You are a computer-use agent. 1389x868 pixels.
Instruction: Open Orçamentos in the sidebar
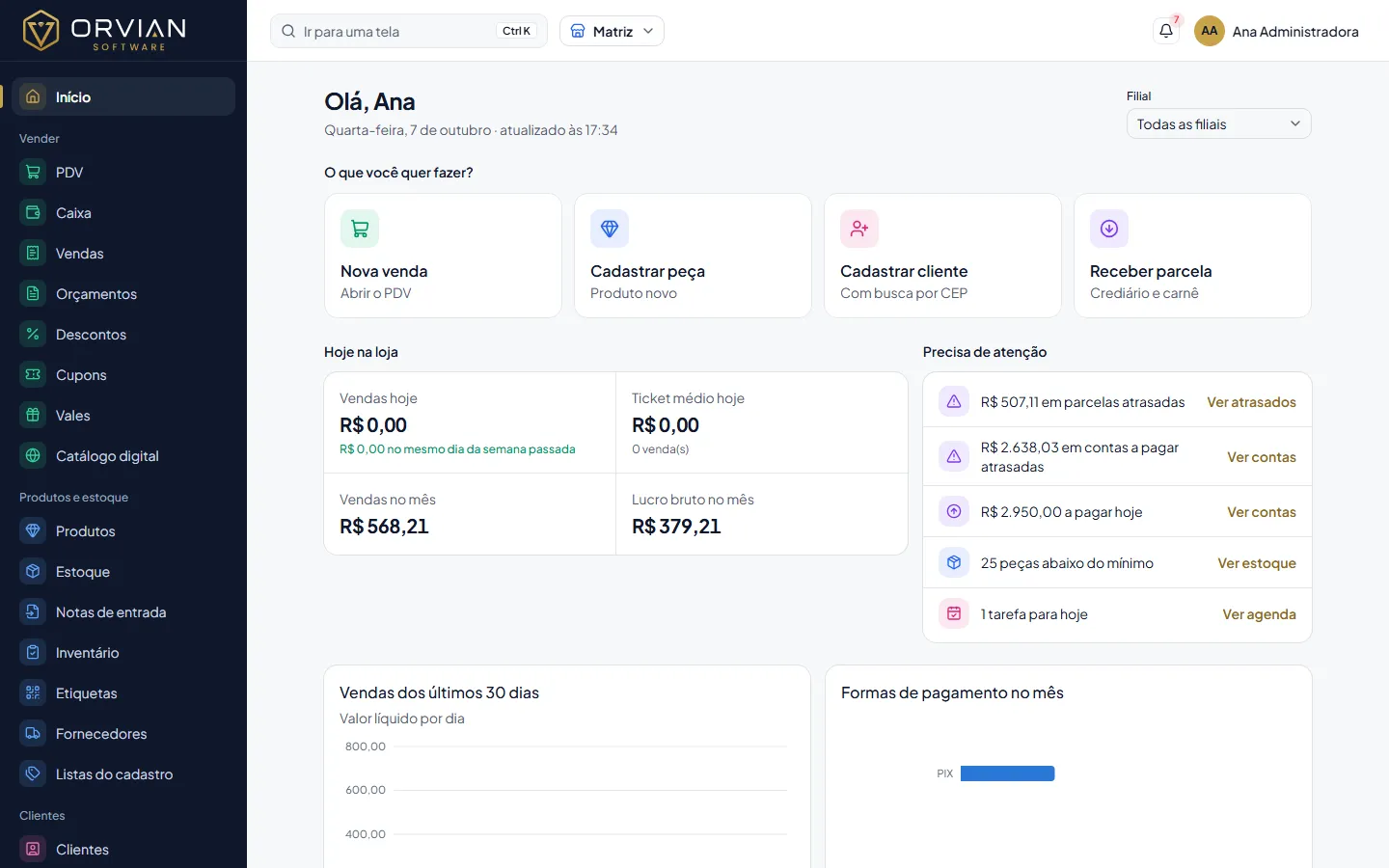[x=123, y=293]
